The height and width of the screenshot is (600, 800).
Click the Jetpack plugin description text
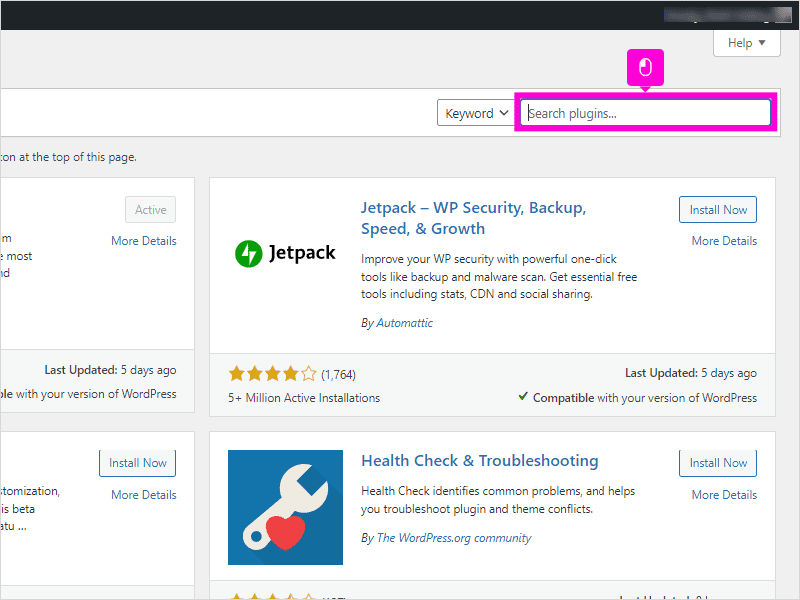tap(499, 277)
